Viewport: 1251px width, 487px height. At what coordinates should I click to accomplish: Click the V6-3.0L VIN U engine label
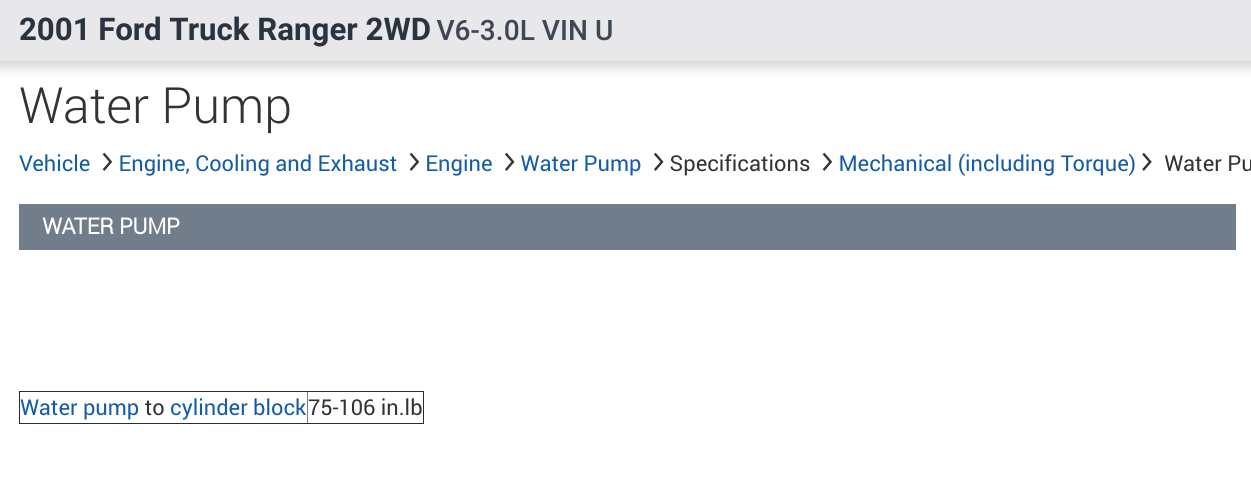point(524,31)
